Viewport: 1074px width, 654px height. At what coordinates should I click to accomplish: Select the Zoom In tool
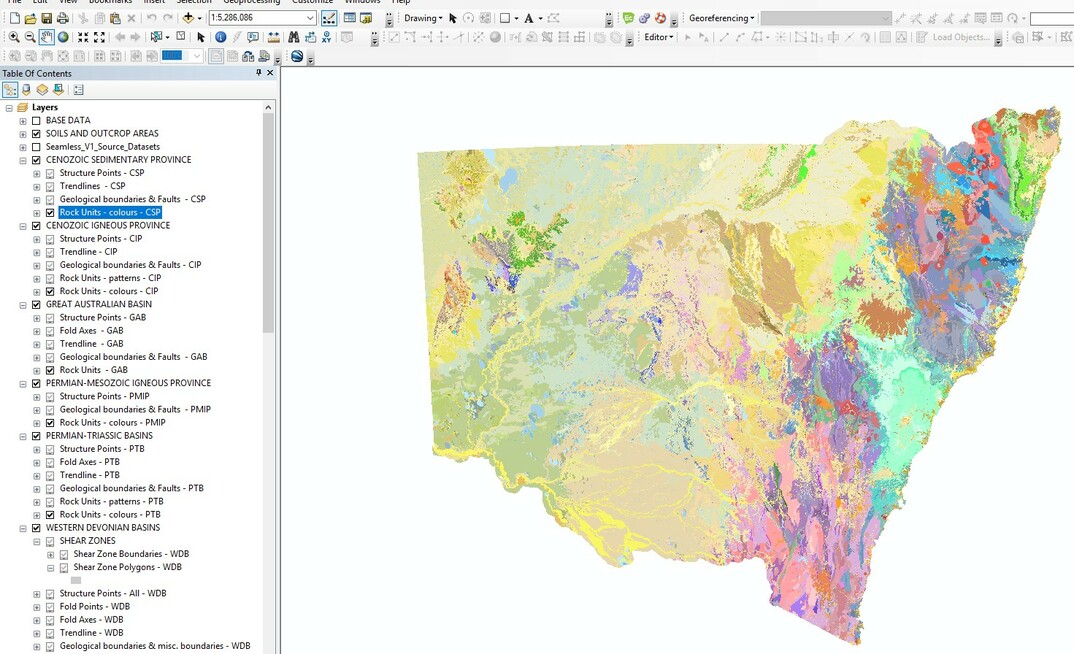[13, 37]
